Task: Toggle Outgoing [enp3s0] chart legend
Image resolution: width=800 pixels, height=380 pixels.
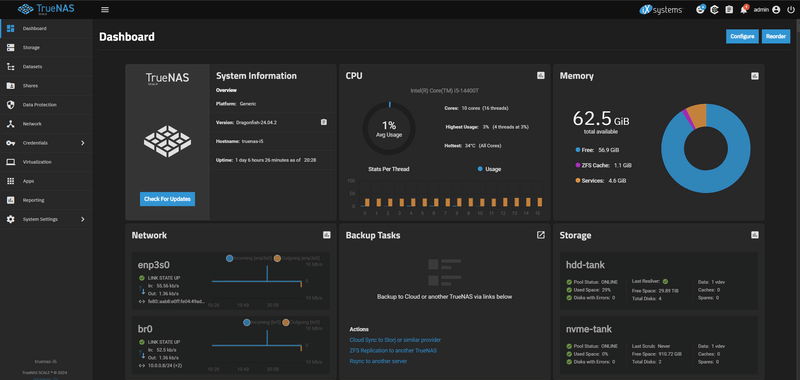Action: click(297, 258)
